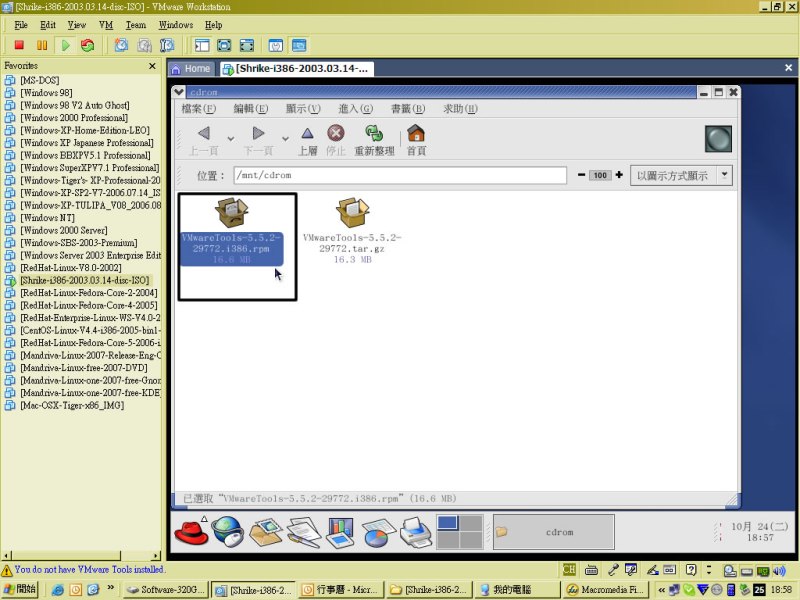Close the Favorites panel

tap(152, 66)
